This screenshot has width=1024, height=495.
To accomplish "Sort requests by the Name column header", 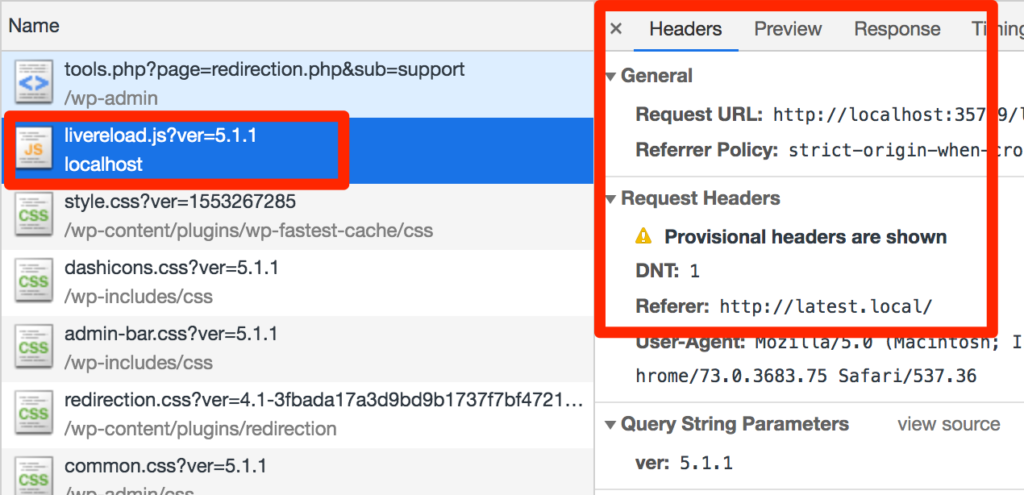I will [34, 25].
